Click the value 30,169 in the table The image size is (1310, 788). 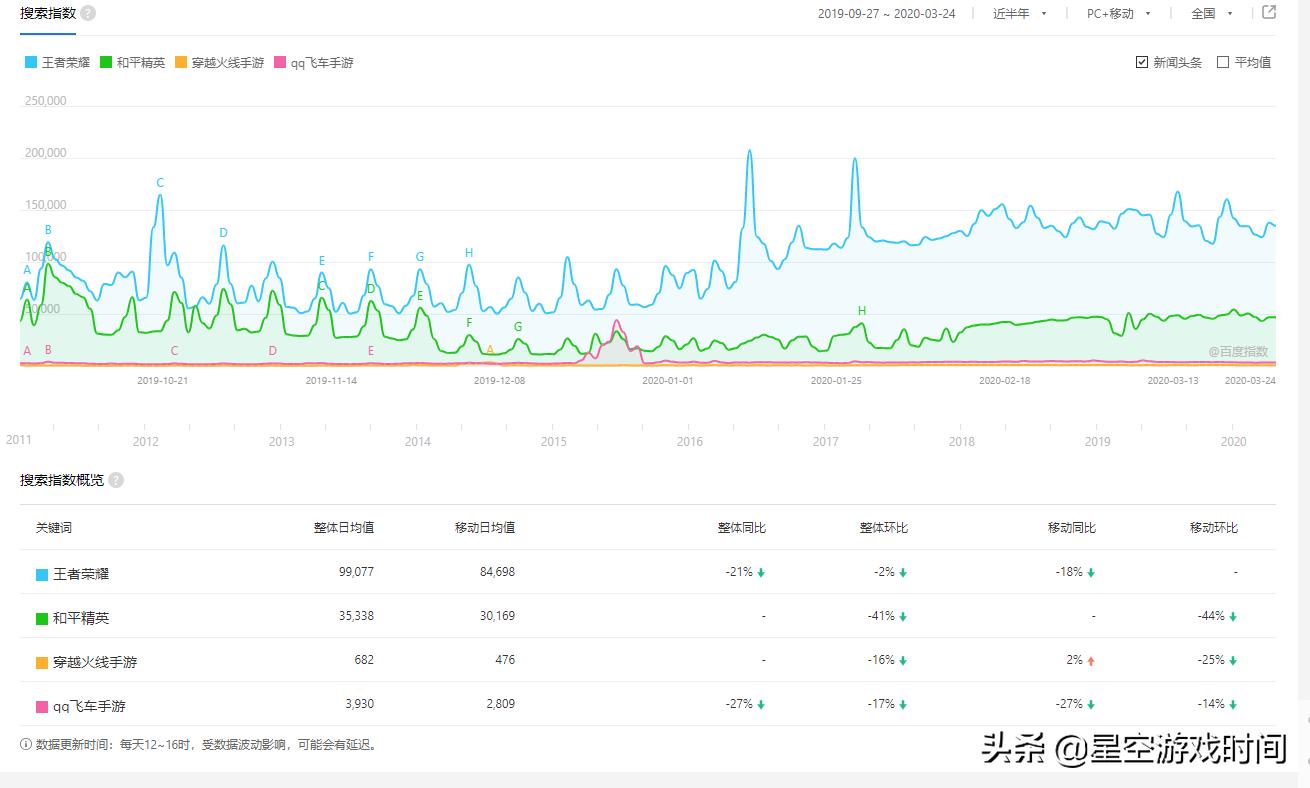point(497,616)
